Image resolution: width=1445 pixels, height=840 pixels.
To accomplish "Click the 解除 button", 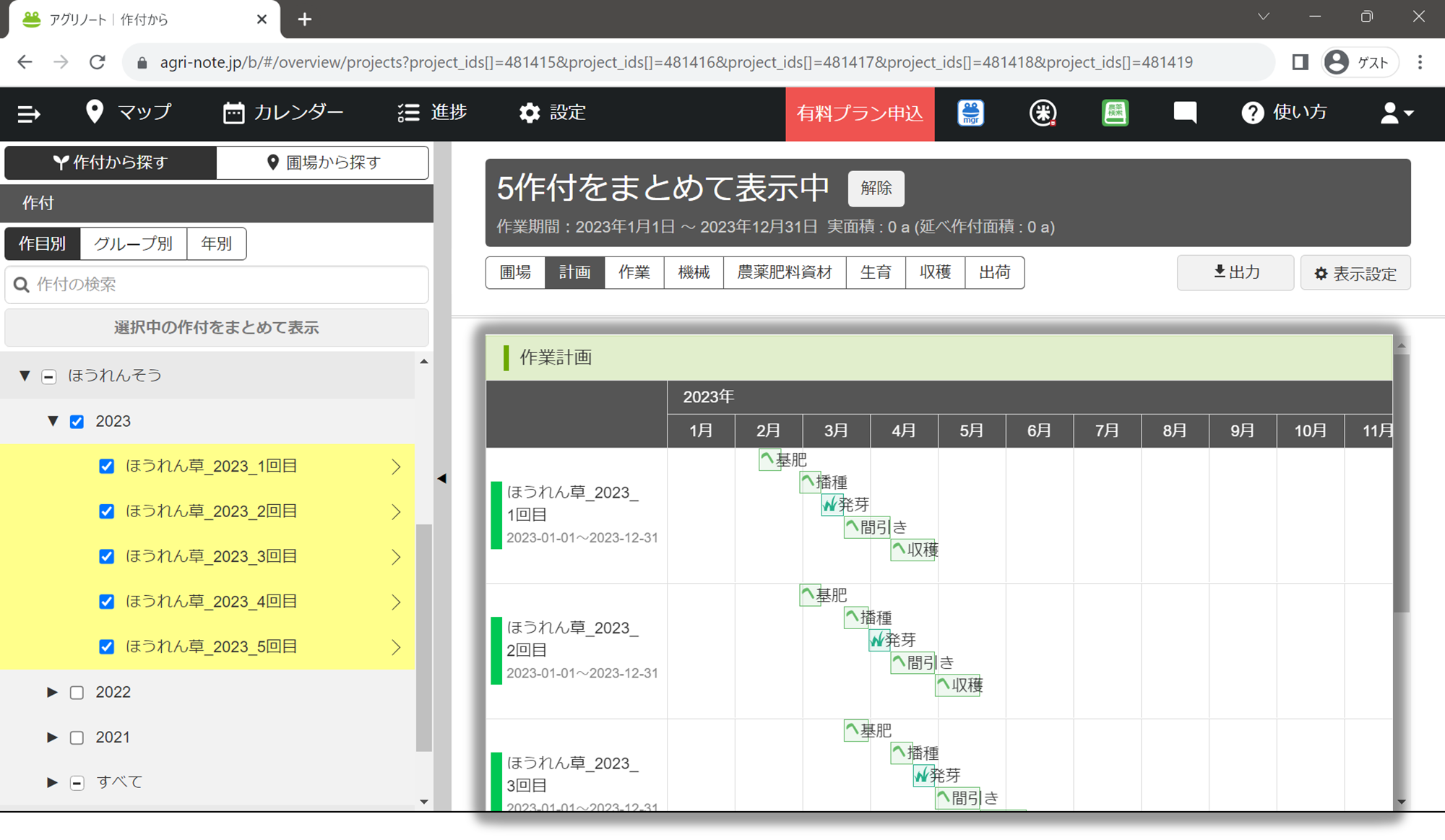I will point(876,189).
